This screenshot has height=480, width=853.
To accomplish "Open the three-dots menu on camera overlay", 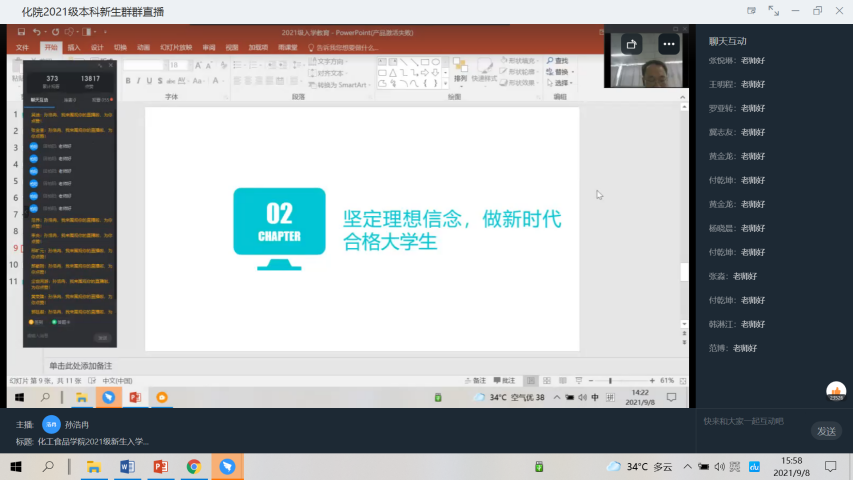I will [x=669, y=45].
